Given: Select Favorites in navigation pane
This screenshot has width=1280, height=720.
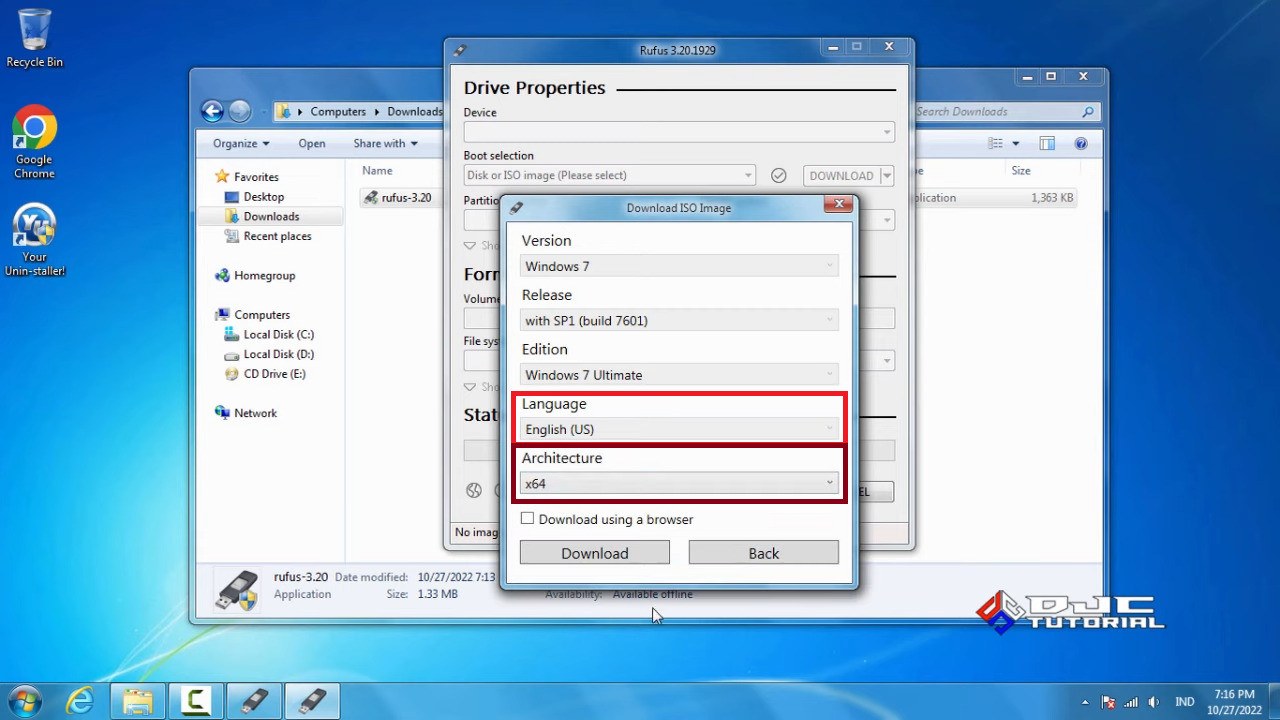Looking at the screenshot, I should (x=256, y=177).
